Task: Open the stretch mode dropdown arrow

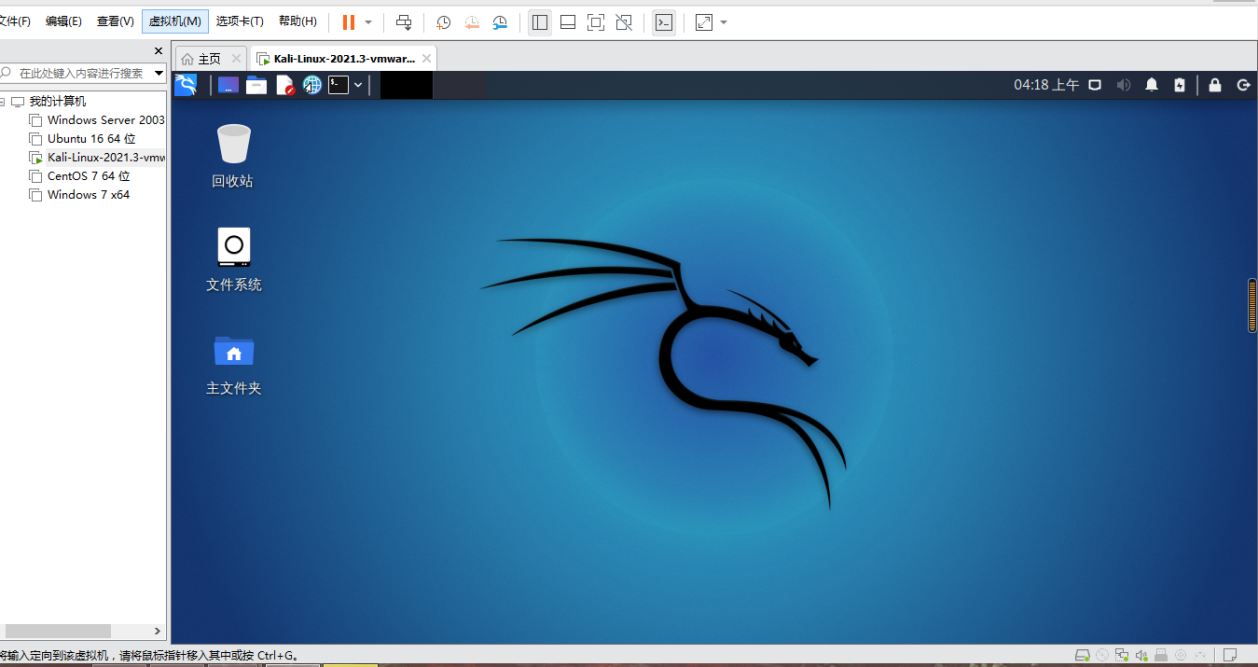Action: tap(724, 22)
